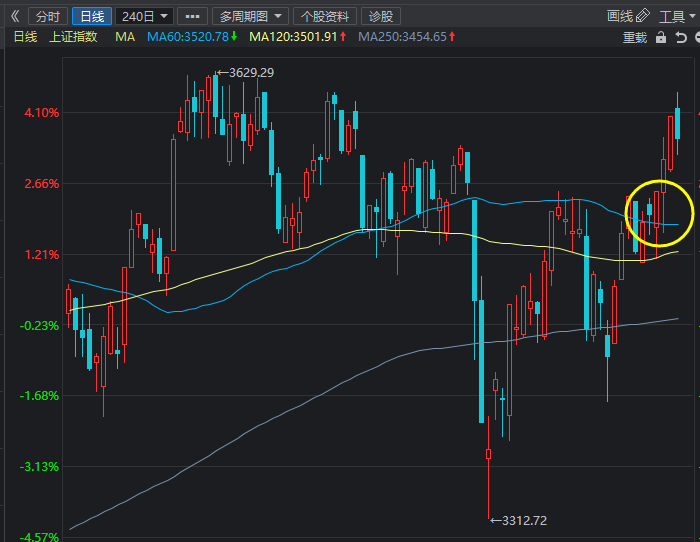The image size is (700, 542).
Task: Open 个股资料 stock info
Action: click(x=325, y=17)
